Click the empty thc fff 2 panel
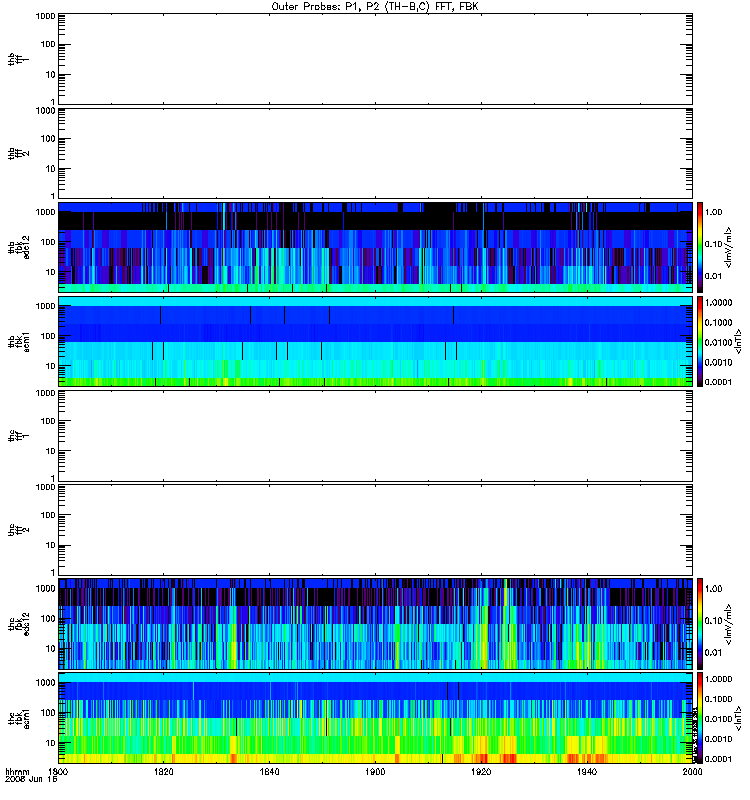Screen dimensions: 750x800 pos(375,530)
